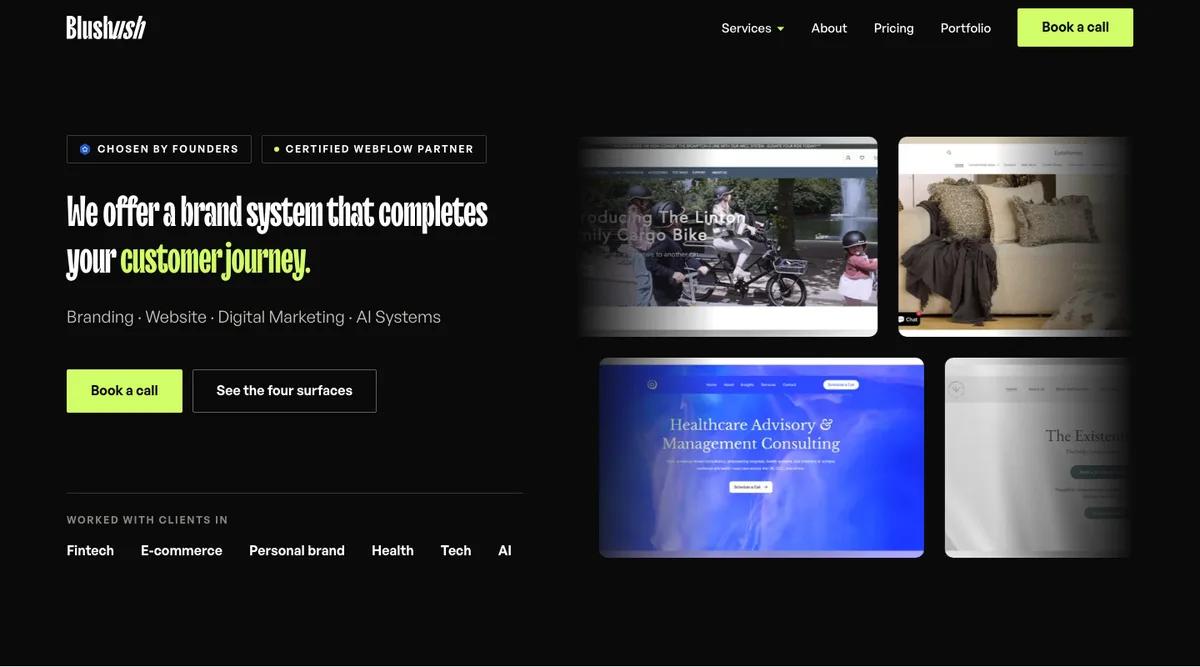The height and width of the screenshot is (667, 1200).
Task: Go to the Pricing page
Action: pyautogui.click(x=893, y=28)
